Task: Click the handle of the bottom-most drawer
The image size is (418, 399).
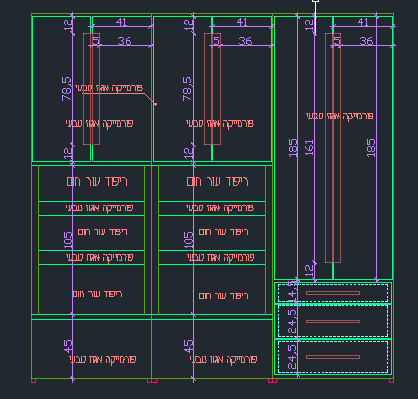Action: (333, 357)
